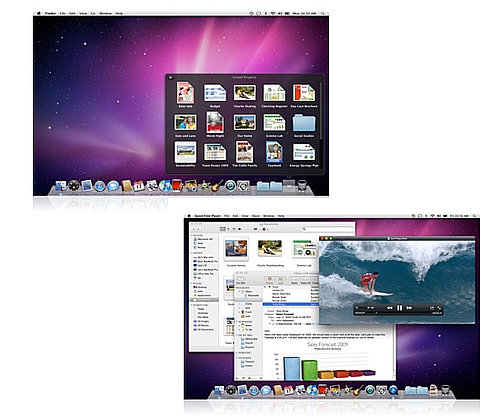The height and width of the screenshot is (416, 500).
Task: Click the Delete icon in the Mail toolbar
Action: click(270, 279)
